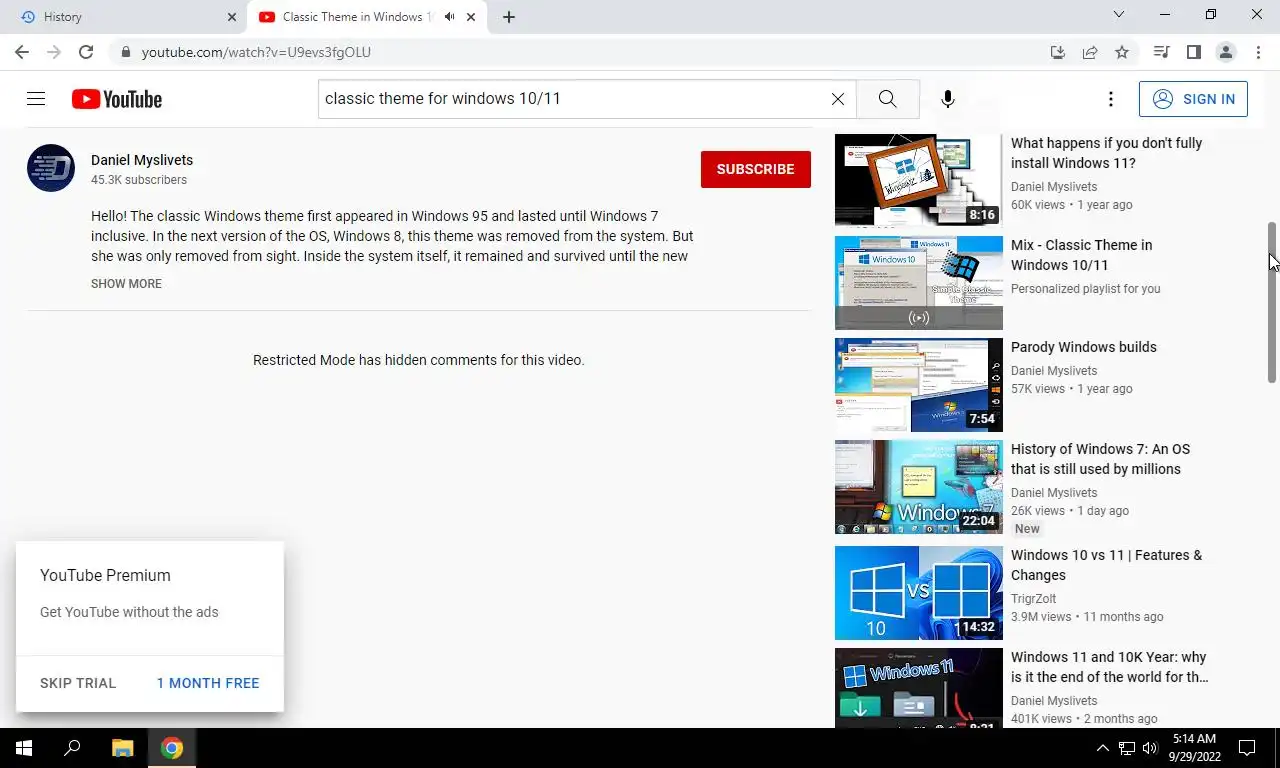Click the 7:54 Parody builds thumbnail
1280x768 pixels.
pos(919,385)
